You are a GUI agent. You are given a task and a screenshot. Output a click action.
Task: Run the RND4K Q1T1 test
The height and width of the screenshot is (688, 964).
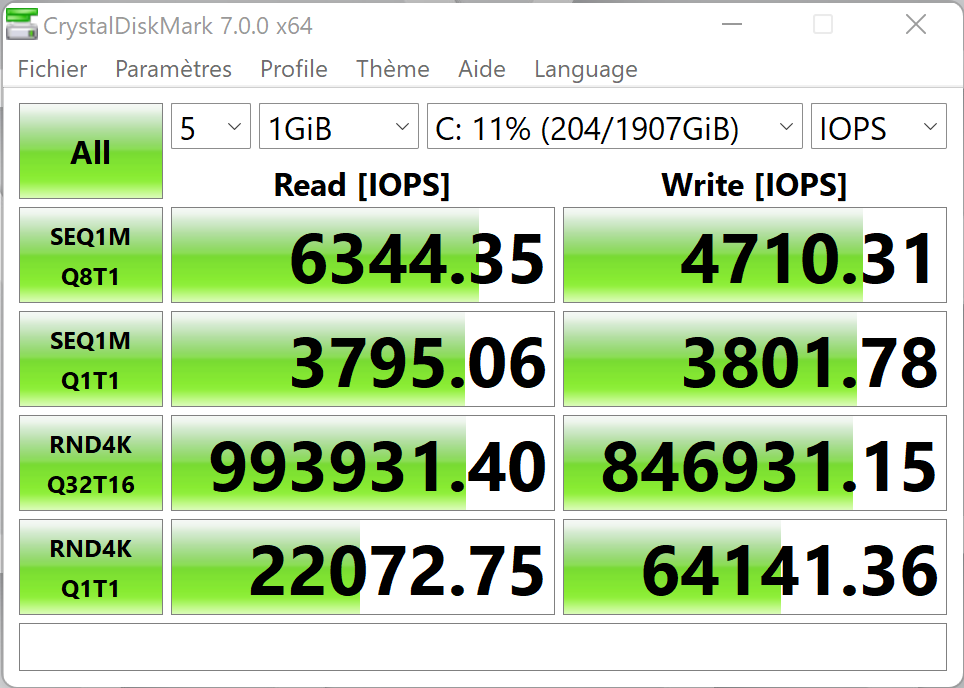point(91,567)
